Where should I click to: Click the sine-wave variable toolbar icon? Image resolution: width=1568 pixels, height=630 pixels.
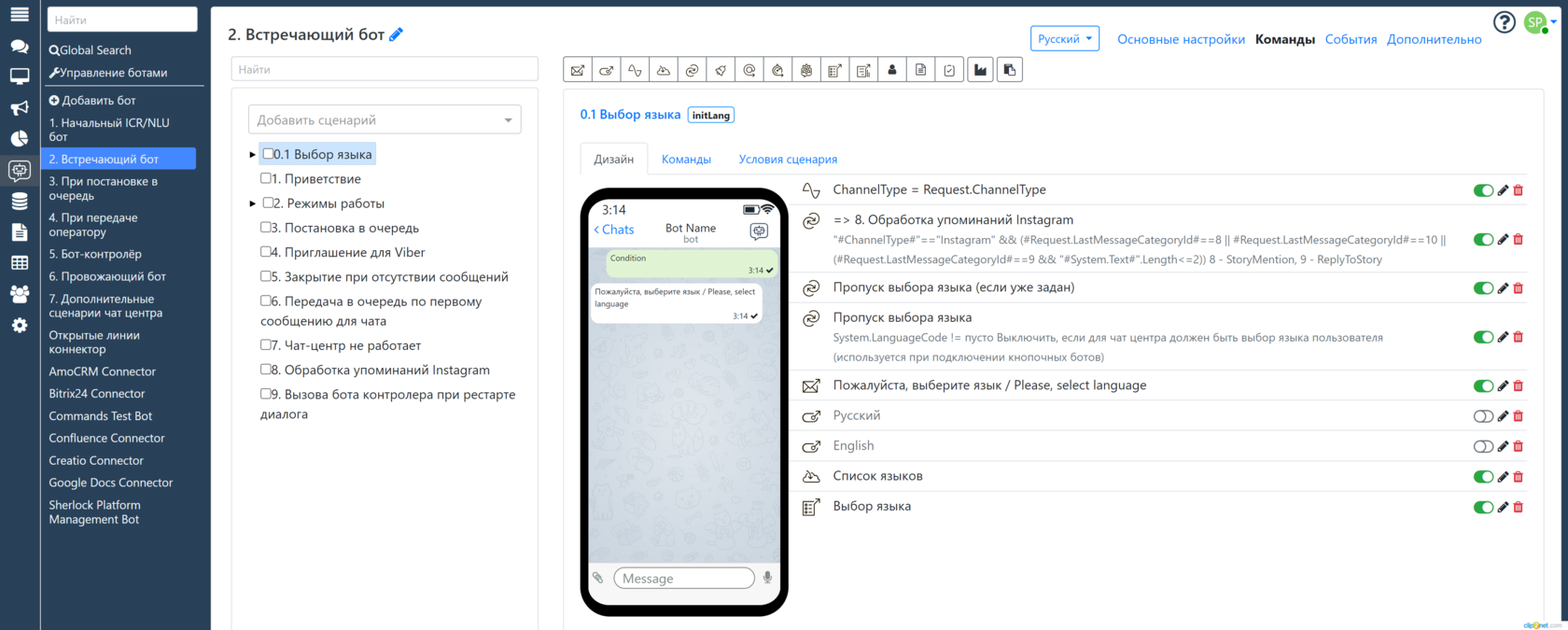(x=635, y=70)
